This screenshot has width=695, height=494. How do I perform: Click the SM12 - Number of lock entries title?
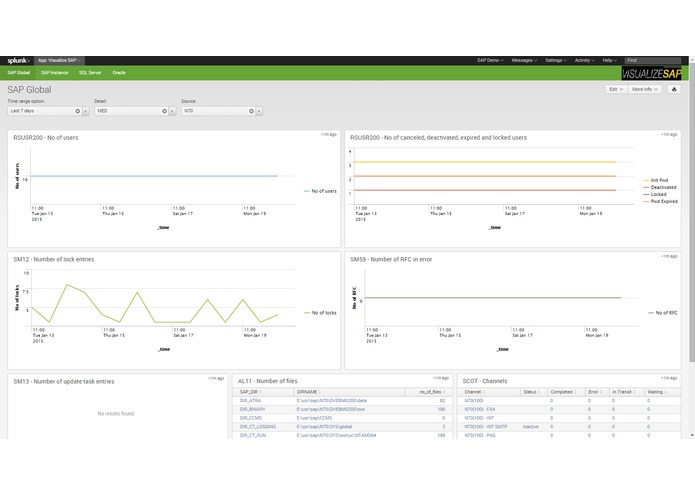click(54, 259)
